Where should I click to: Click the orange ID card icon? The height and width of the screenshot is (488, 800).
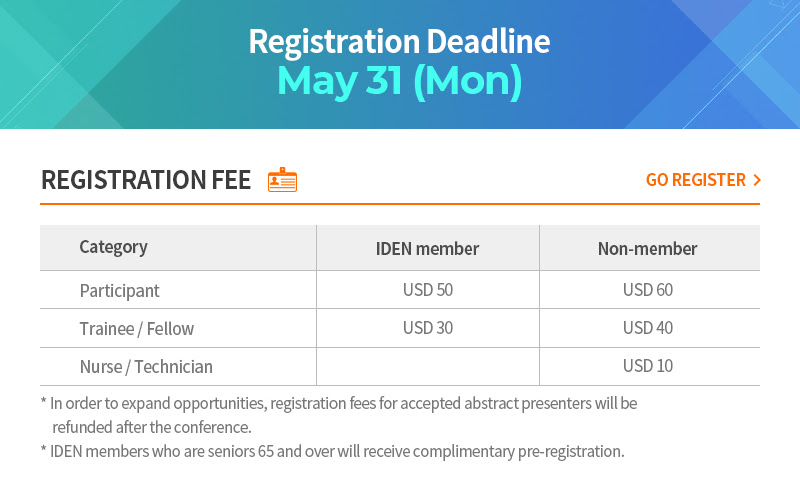point(282,180)
